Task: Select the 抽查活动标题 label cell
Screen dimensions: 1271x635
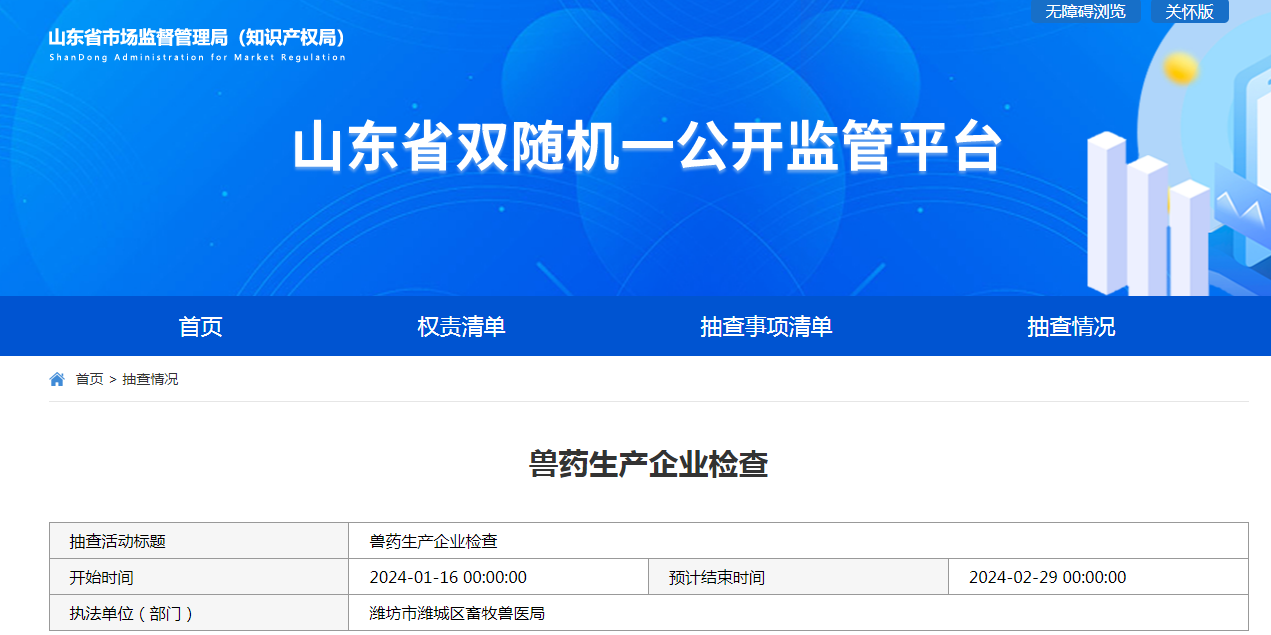Action: pos(117,541)
